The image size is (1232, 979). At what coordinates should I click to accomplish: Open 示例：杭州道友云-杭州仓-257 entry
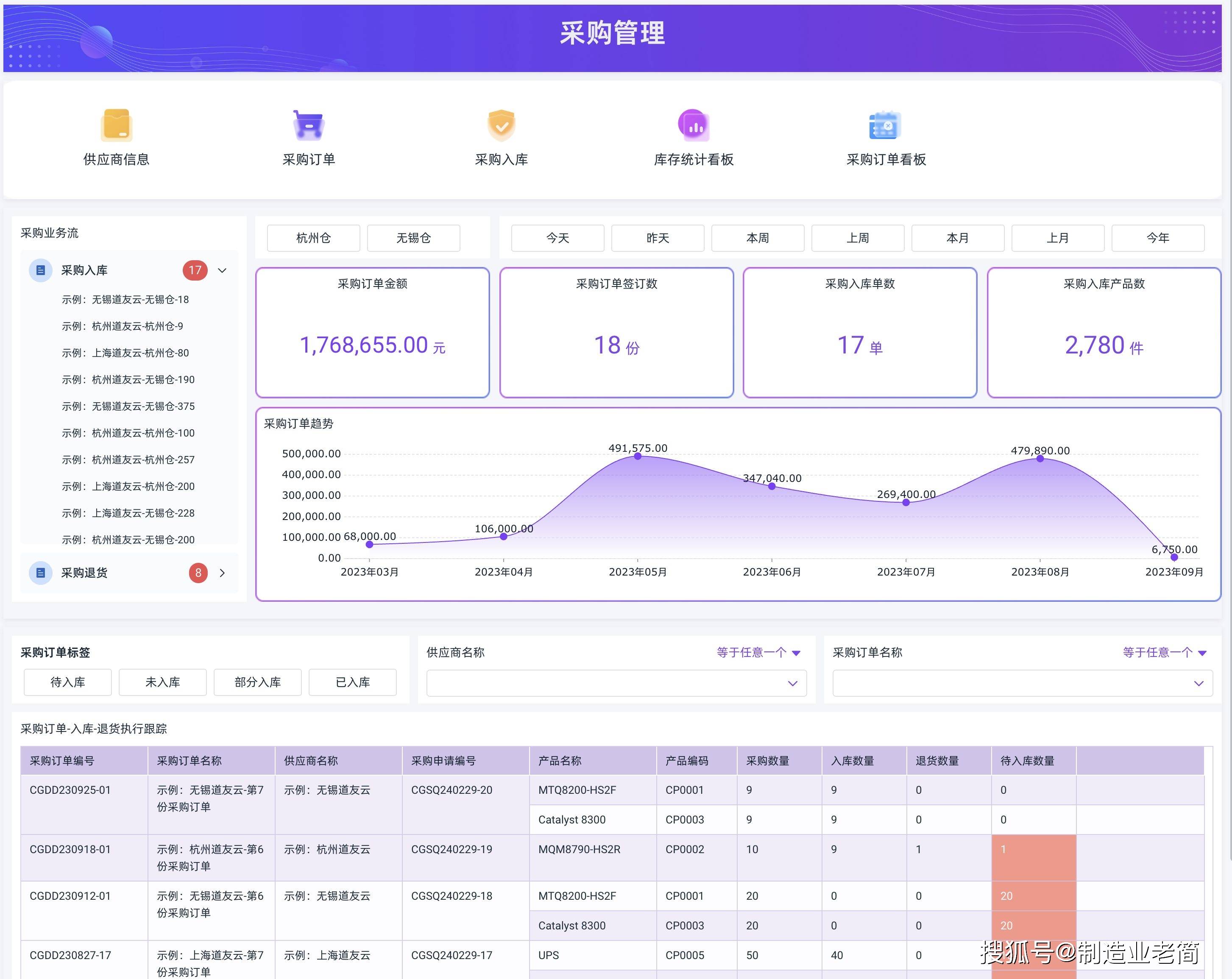point(128,460)
